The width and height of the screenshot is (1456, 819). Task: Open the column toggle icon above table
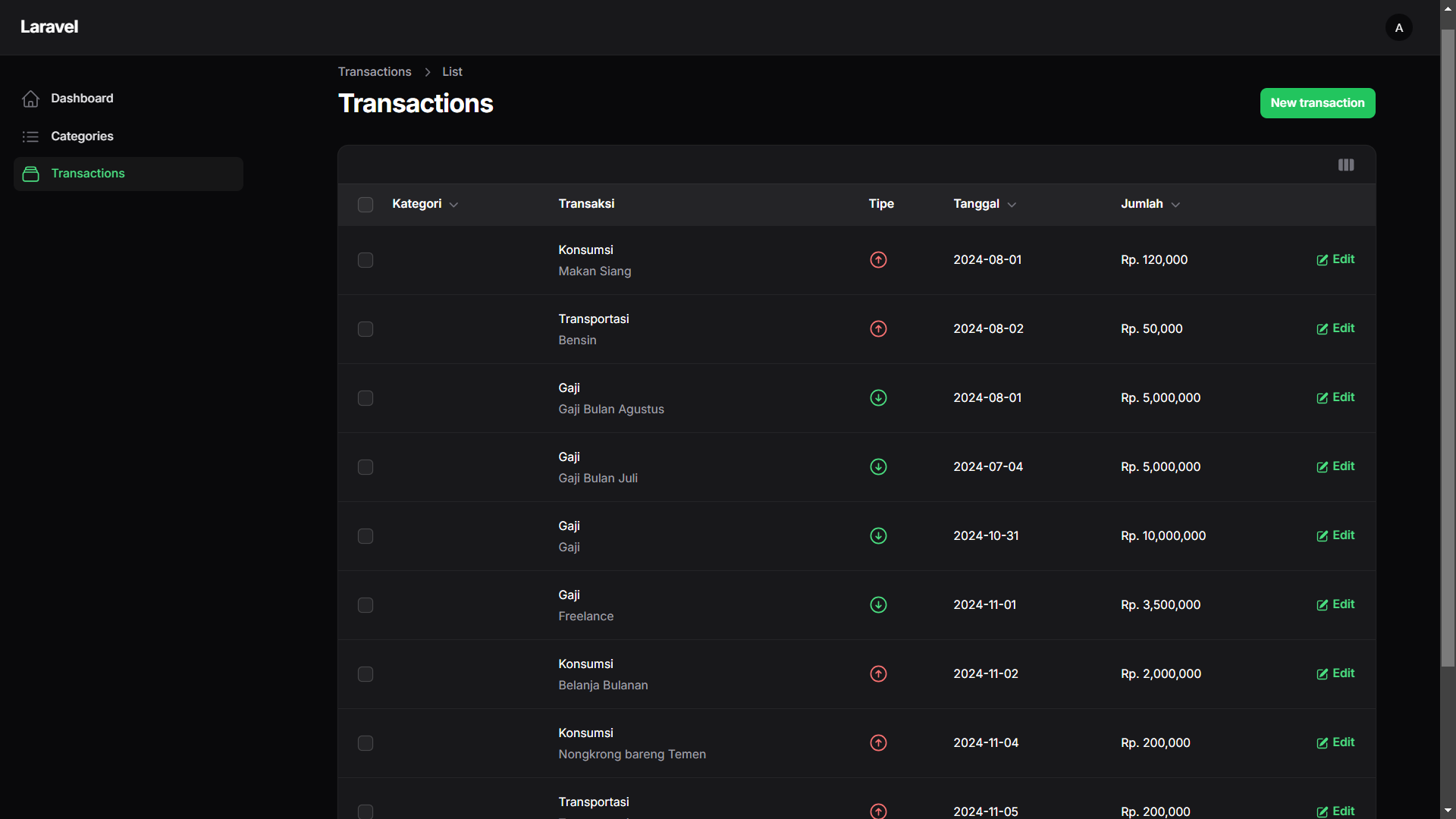click(1346, 165)
